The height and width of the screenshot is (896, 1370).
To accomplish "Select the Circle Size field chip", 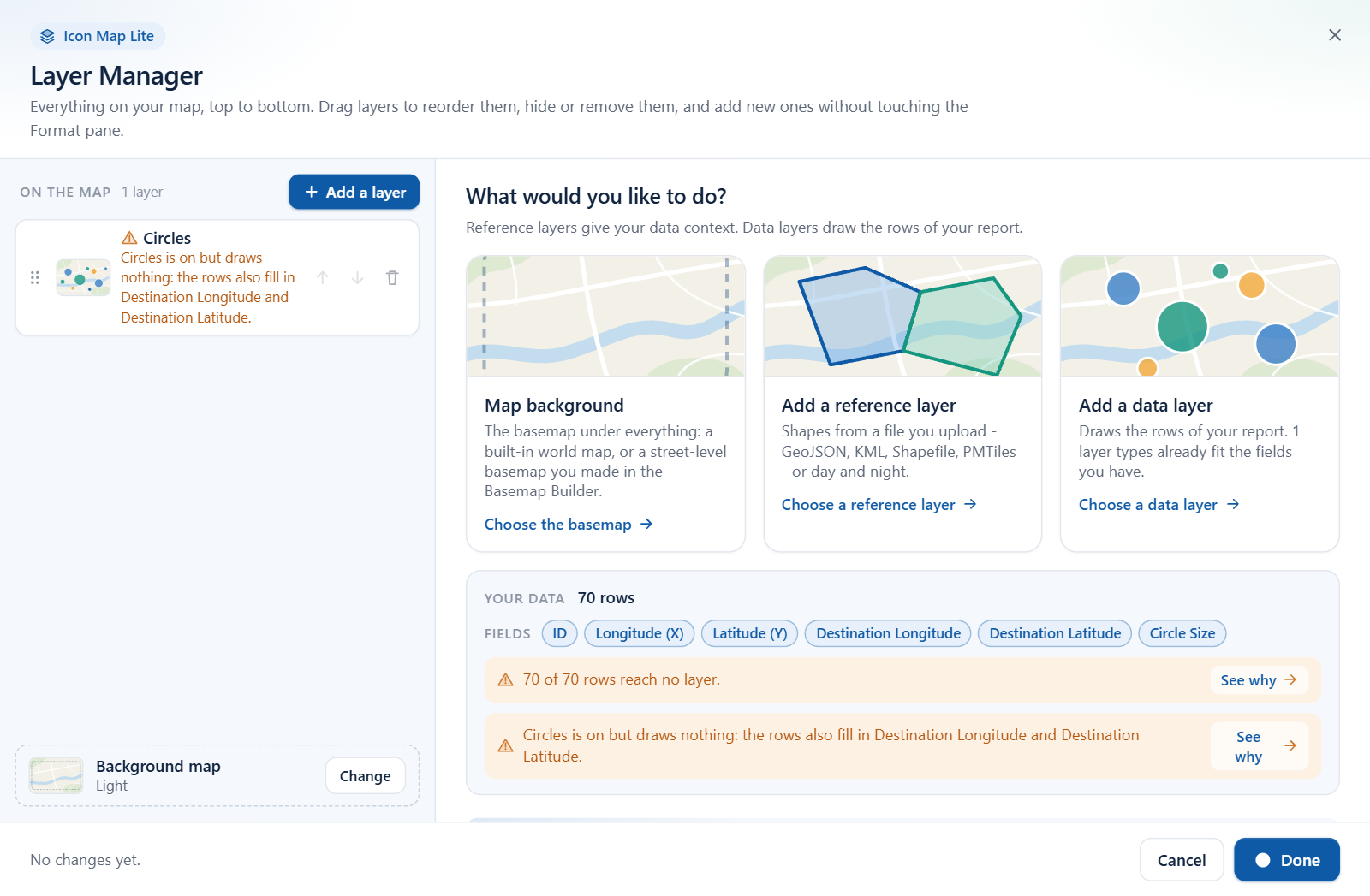I will click(x=1182, y=633).
